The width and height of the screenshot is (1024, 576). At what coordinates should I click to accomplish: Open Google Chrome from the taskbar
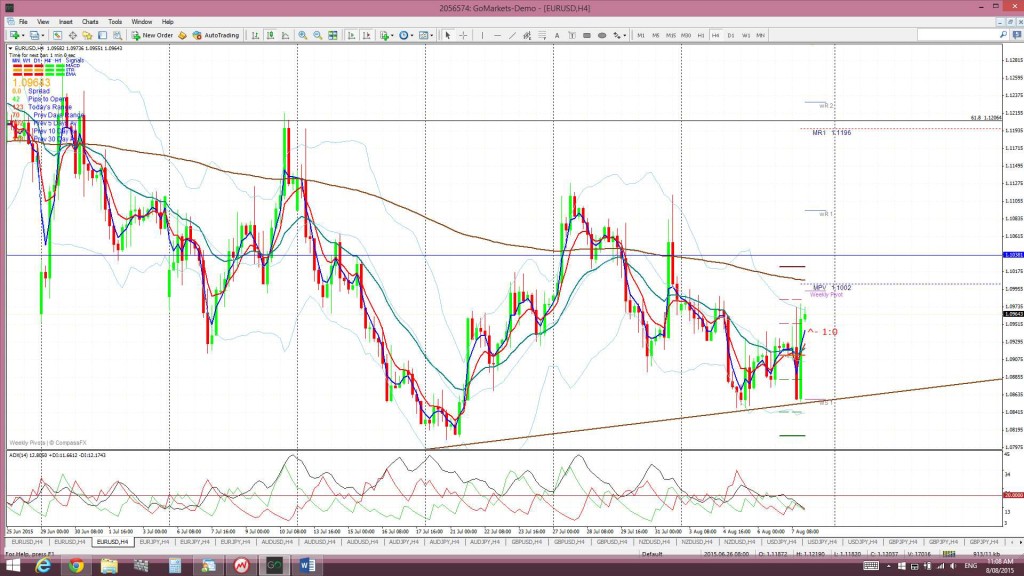tap(76, 566)
